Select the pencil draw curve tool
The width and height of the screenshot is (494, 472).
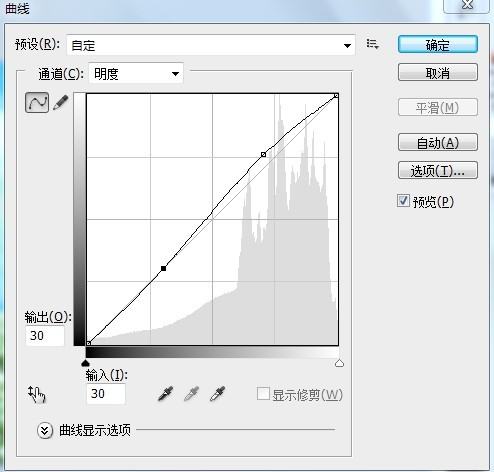61,102
